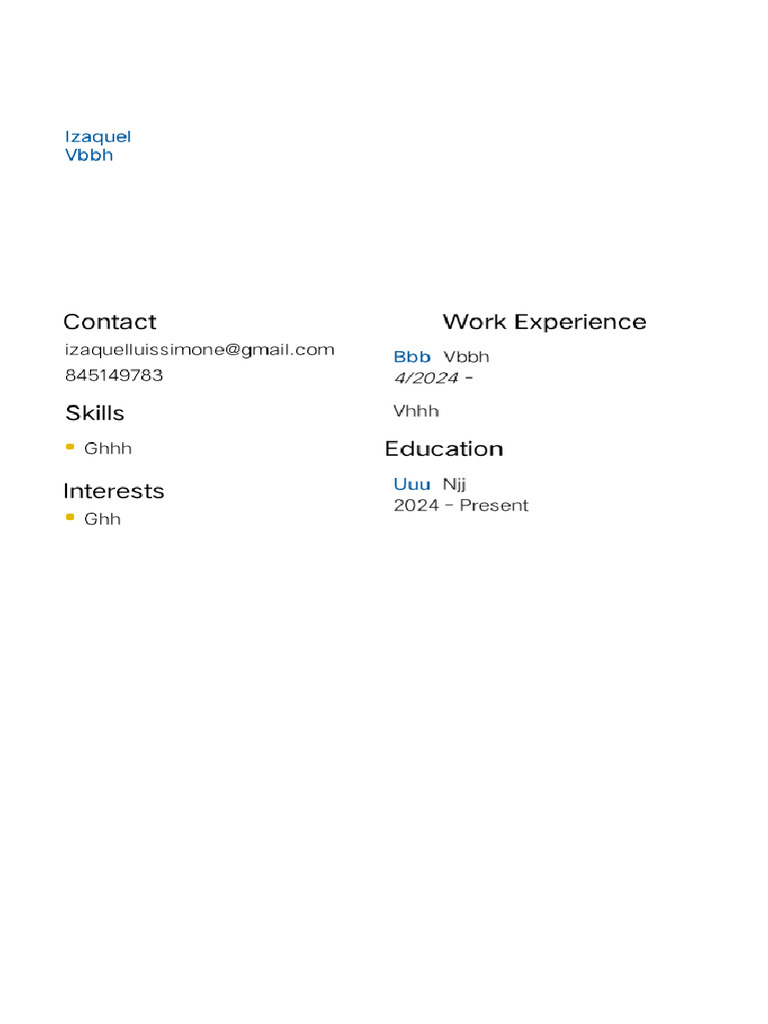Screen dimensions: 768x1024
Task: Click the 4/2024 date text
Action: pos(427,378)
